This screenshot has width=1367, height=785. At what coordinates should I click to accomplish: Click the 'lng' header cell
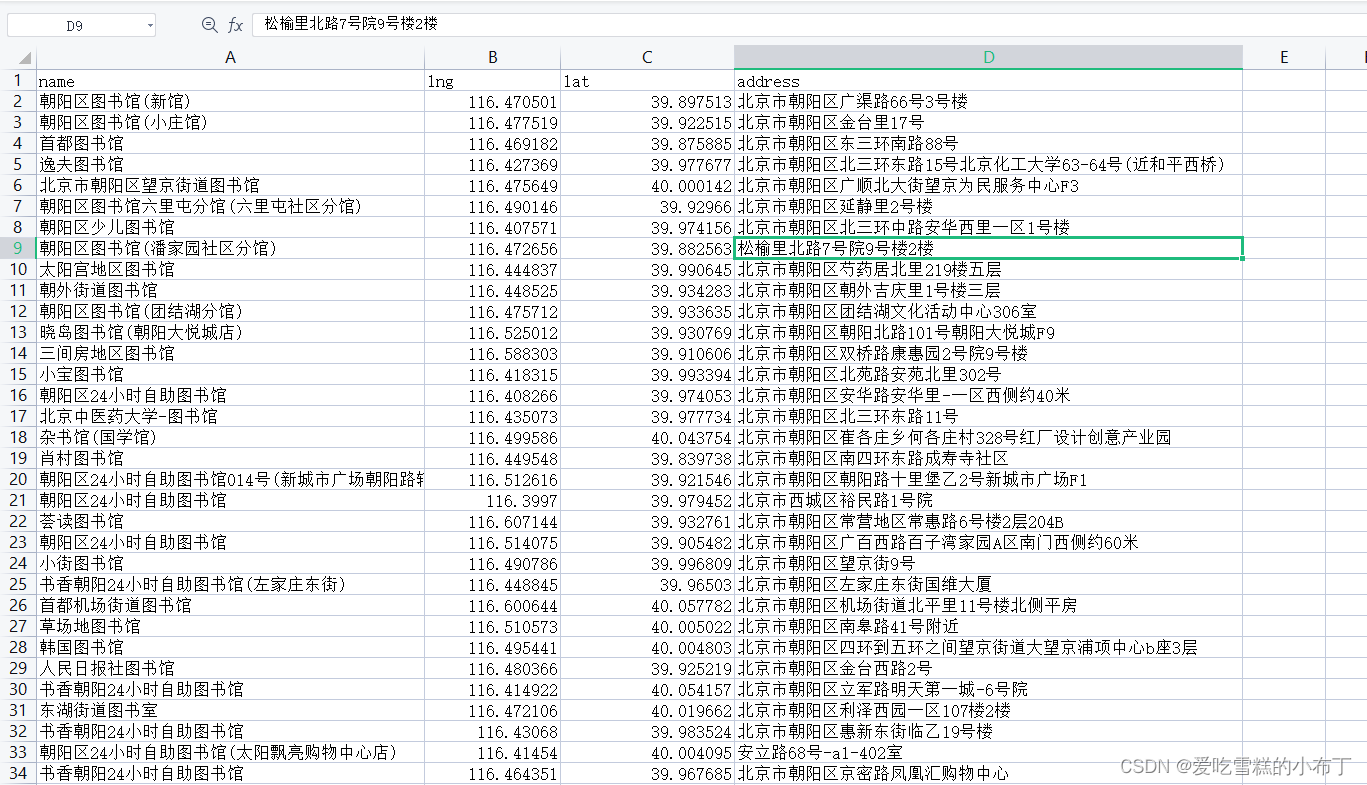coord(492,81)
